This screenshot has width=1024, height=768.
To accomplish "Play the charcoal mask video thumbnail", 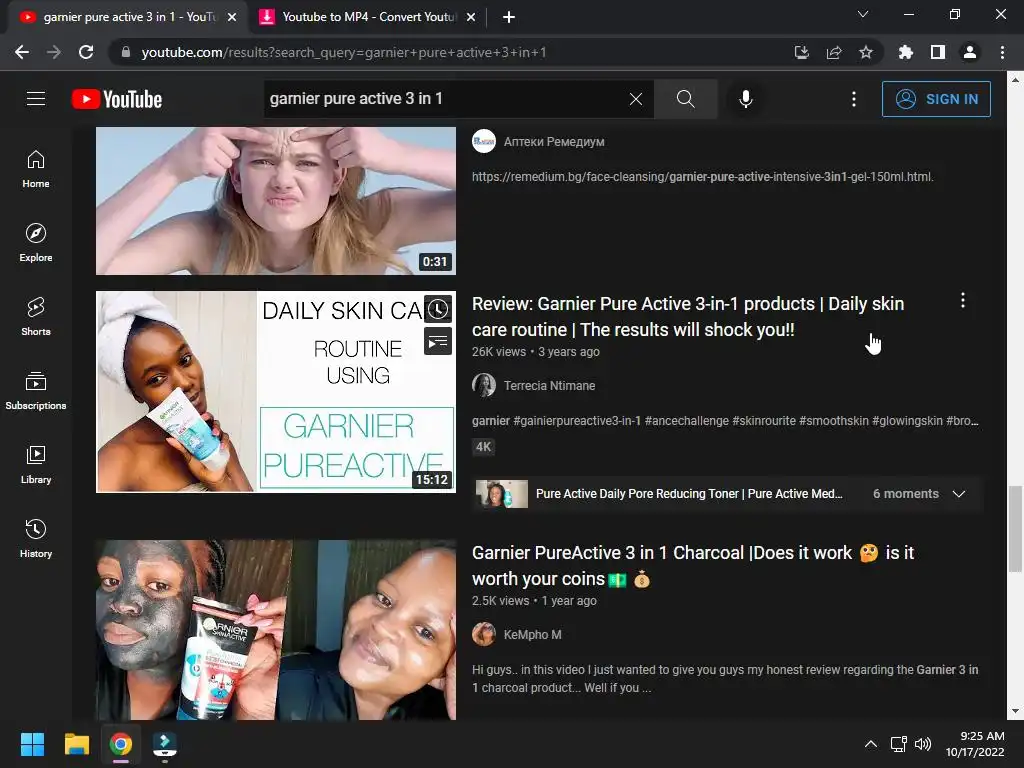I will click(276, 630).
